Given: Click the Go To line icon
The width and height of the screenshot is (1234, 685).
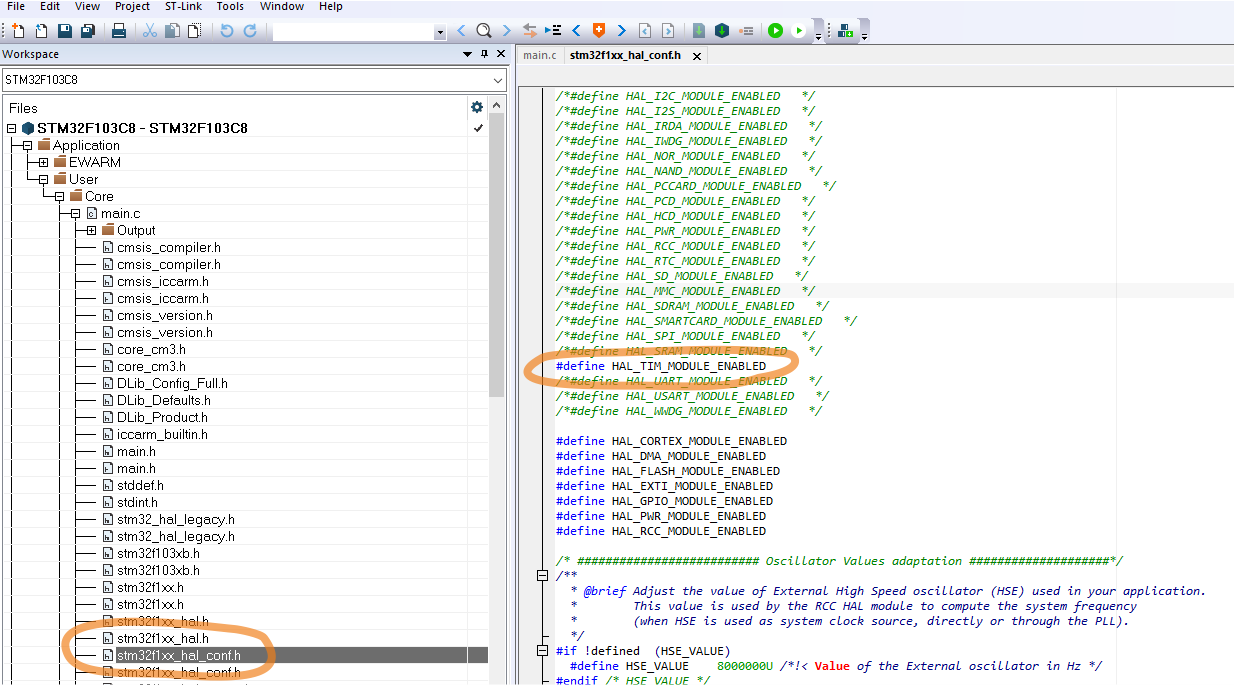Looking at the screenshot, I should 553,31.
